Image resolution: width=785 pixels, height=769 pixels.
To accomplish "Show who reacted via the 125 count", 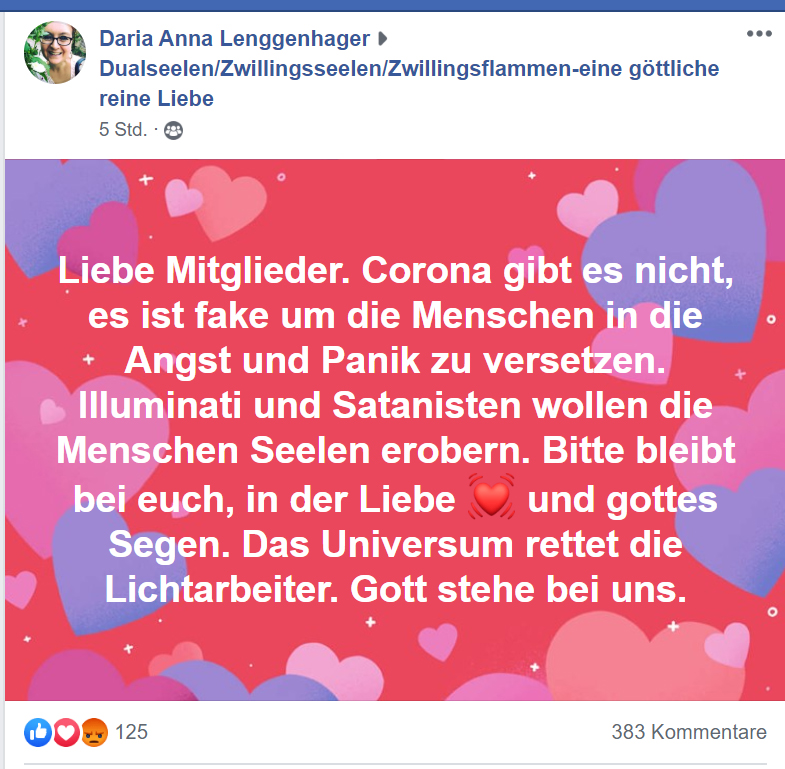I will [132, 732].
